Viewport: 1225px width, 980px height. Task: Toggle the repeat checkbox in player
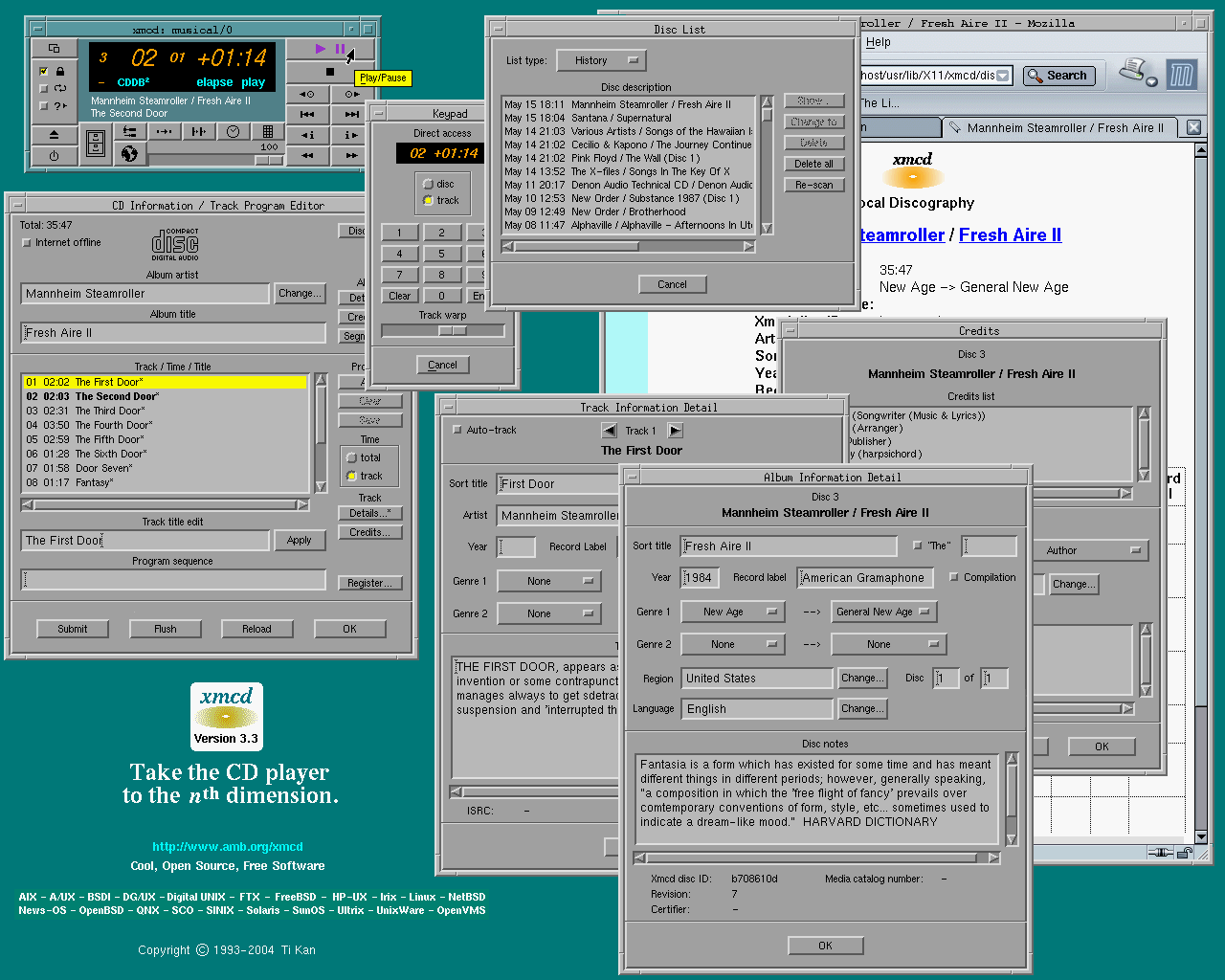tap(44, 88)
